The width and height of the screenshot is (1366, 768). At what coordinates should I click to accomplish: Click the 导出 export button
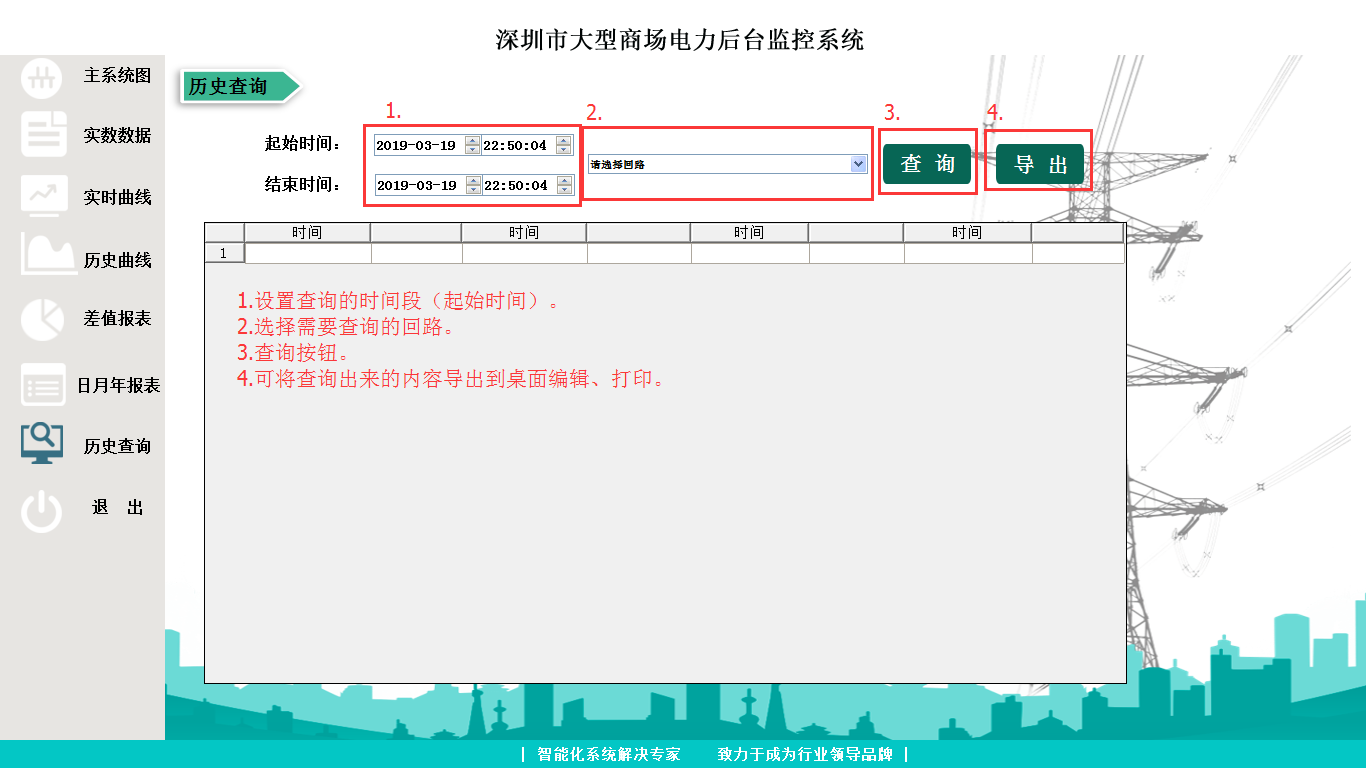click(x=1040, y=164)
